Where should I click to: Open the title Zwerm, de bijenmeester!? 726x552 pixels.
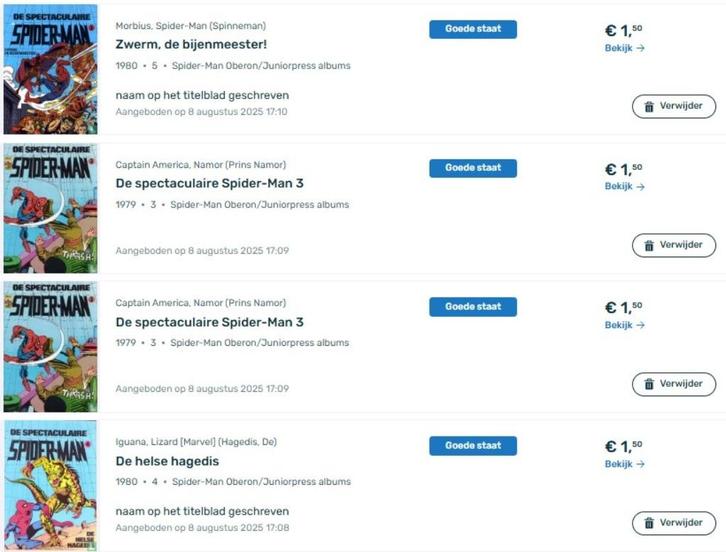point(191,45)
